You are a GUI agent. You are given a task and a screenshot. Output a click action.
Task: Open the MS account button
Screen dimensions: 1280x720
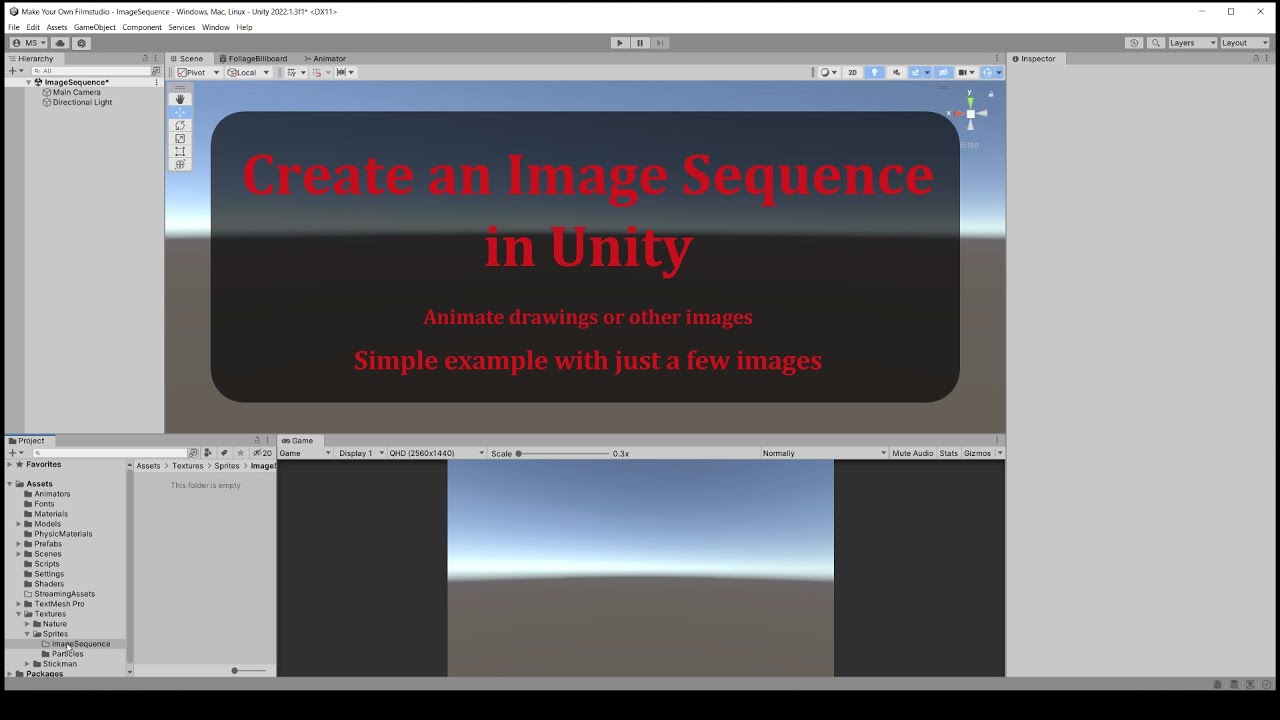click(28, 43)
